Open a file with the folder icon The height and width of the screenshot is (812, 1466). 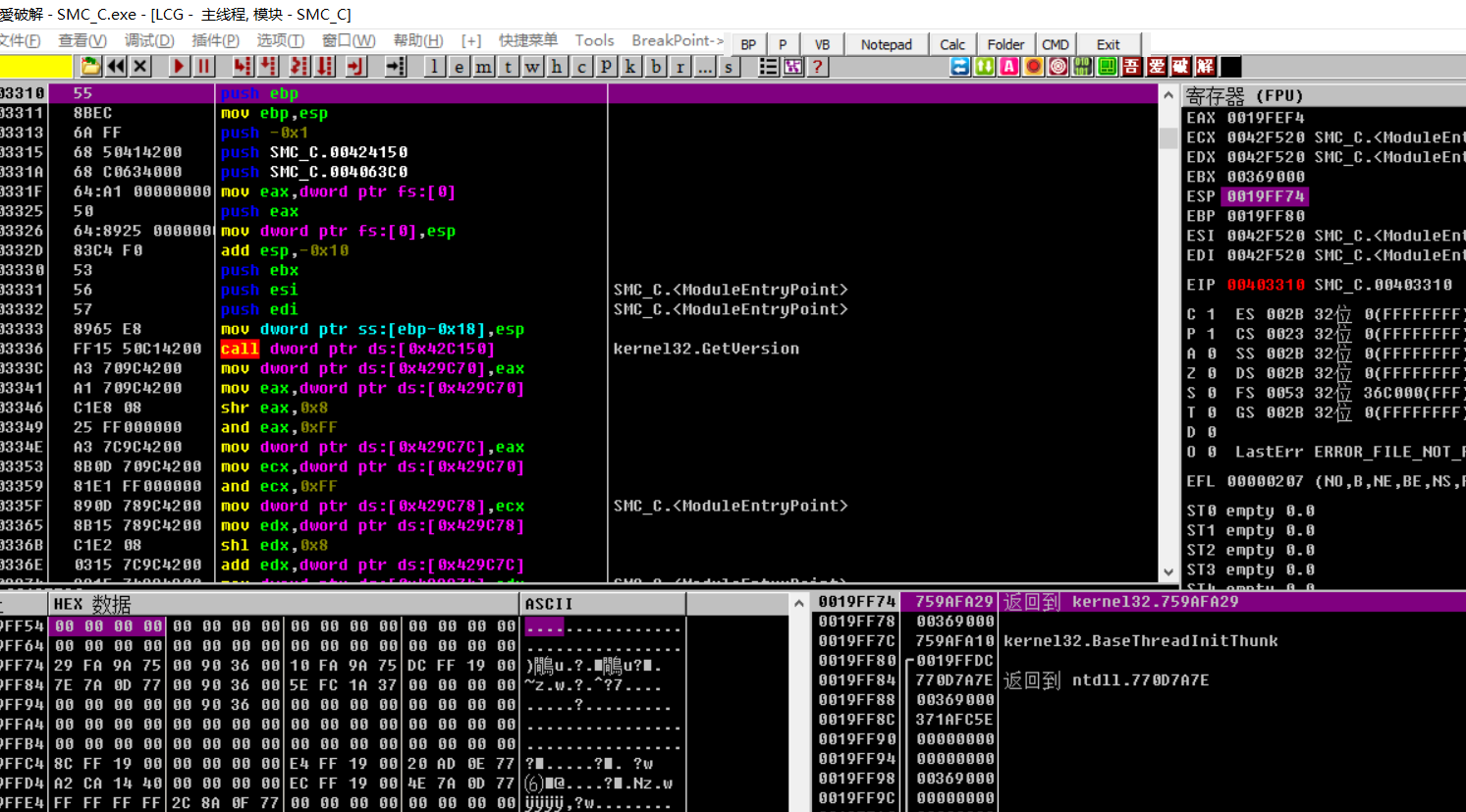coord(90,67)
